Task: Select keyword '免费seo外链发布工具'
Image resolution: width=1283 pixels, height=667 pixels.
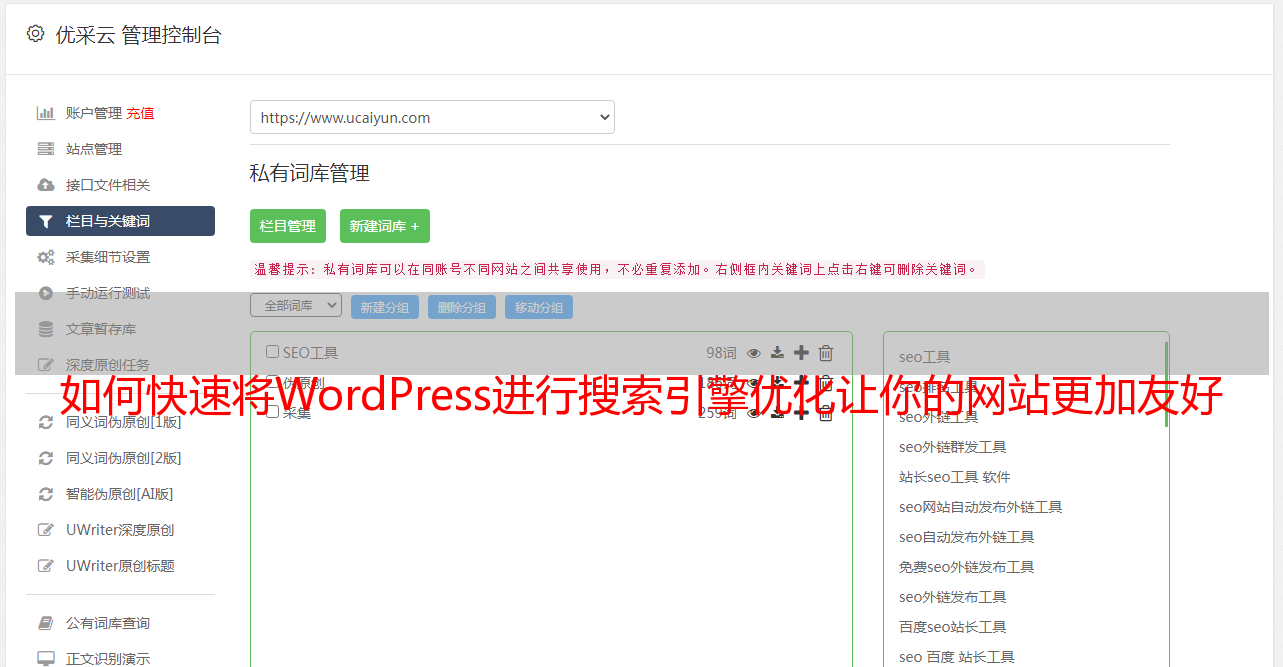Action: 967,567
